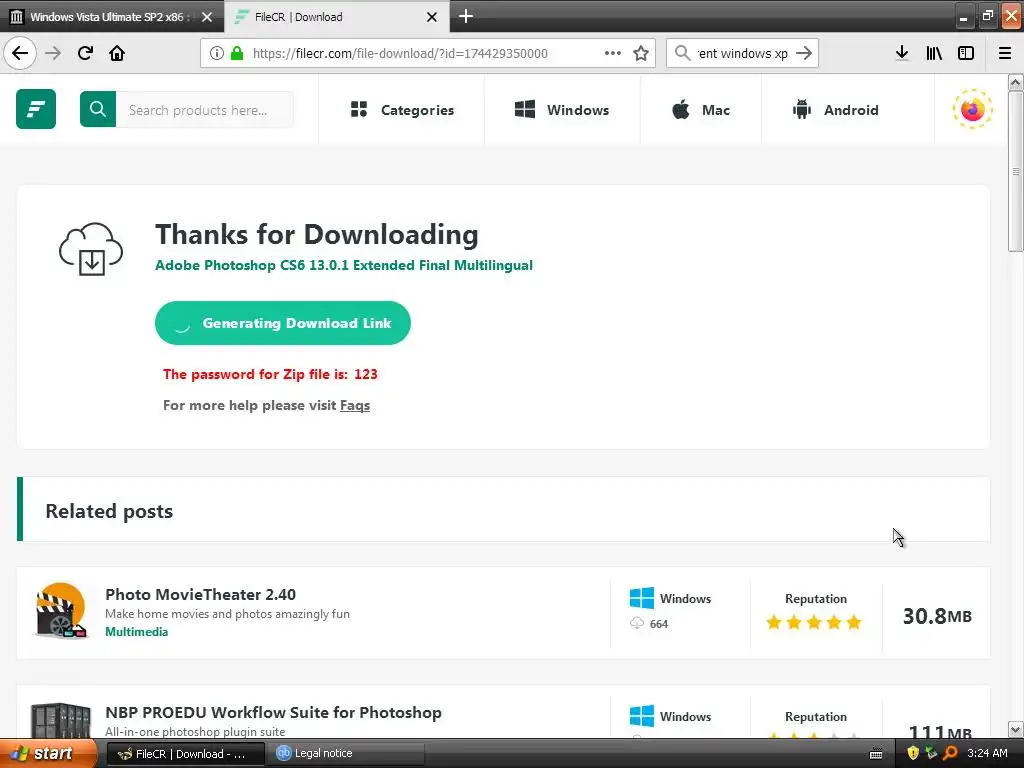Screen dimensions: 1024x768
Task: Open the Windows section menu
Action: pyautogui.click(x=562, y=110)
